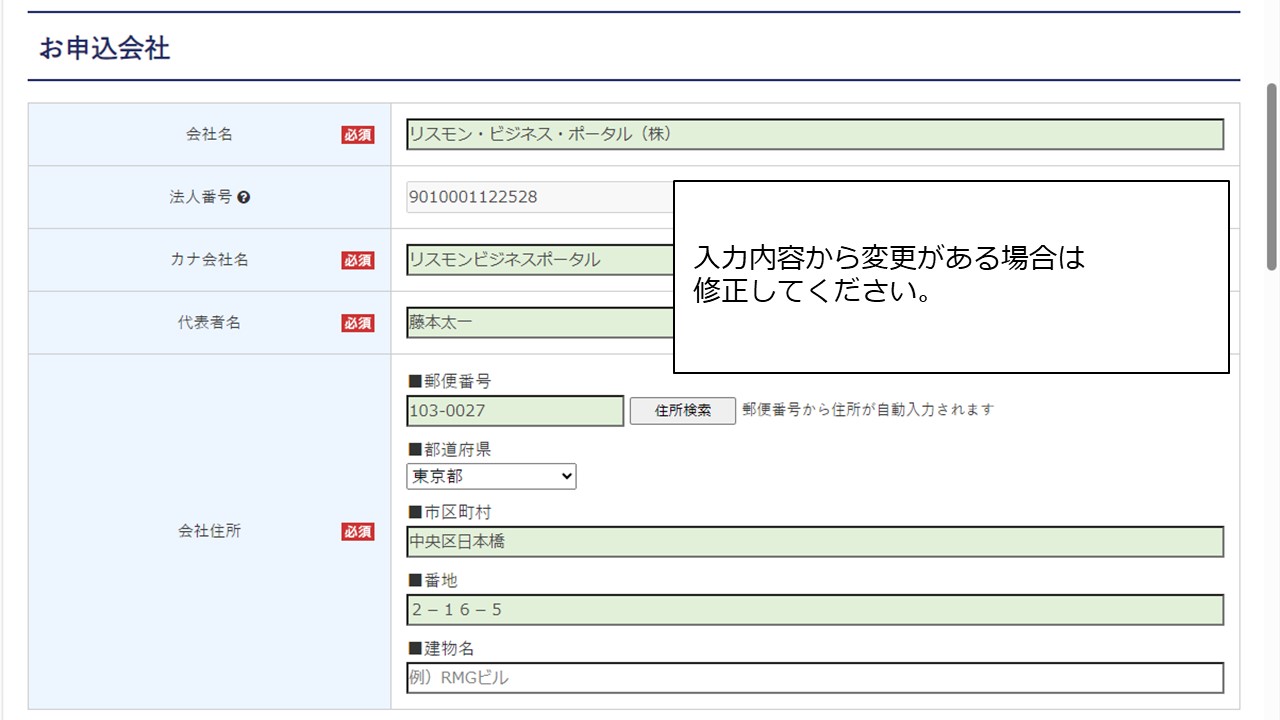The height and width of the screenshot is (720, 1280).
Task: Click the 会社名 row label
Action: [209, 134]
